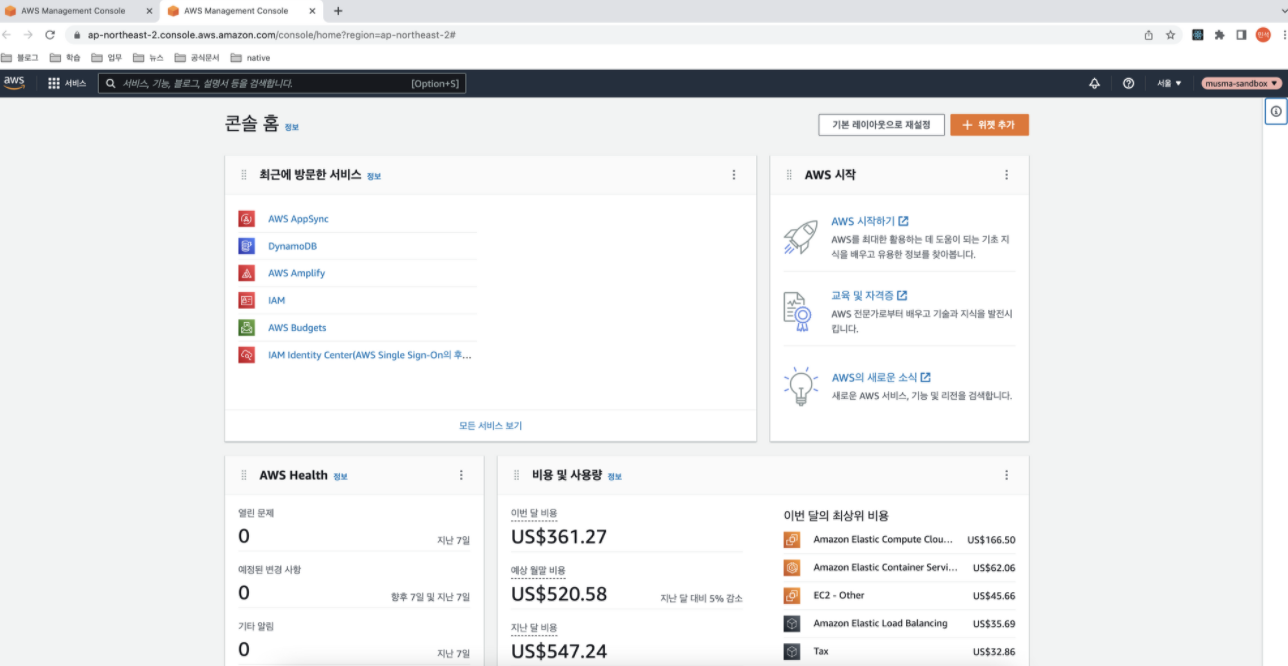
Task: Click the Amazon Elastic Container Service cost icon
Action: (x=792, y=568)
